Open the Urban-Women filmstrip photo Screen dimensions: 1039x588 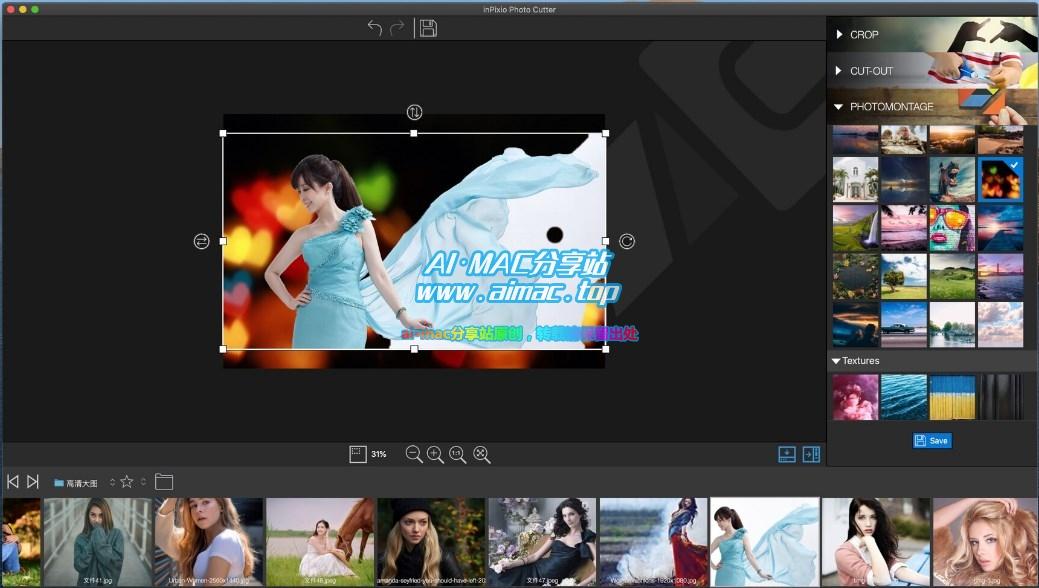point(209,542)
